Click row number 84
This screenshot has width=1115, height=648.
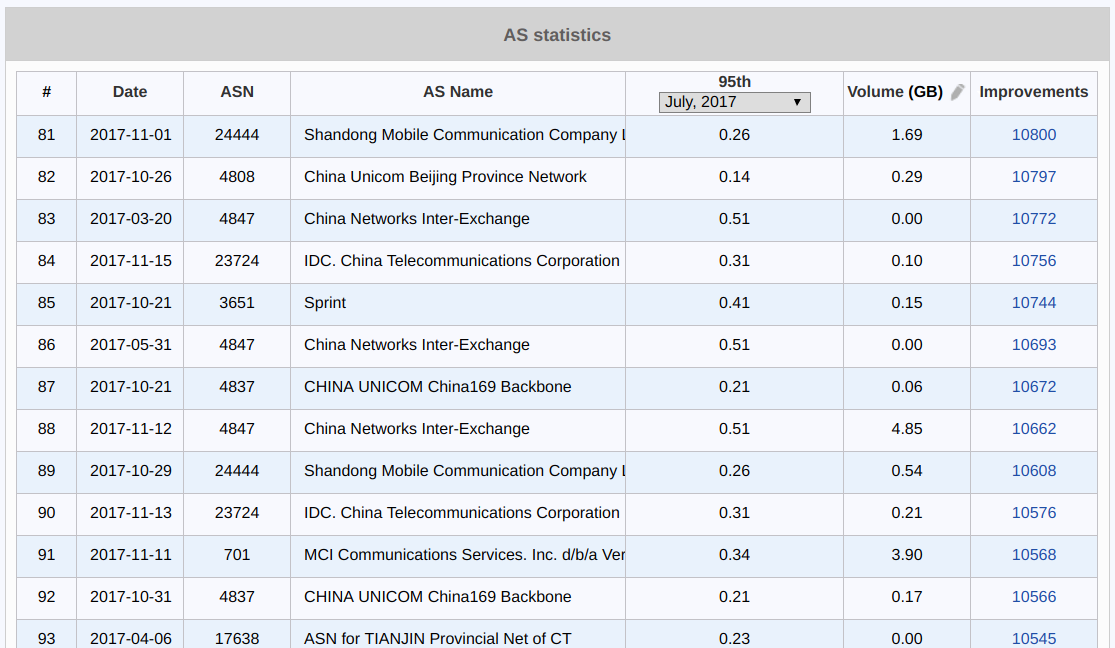(46, 261)
